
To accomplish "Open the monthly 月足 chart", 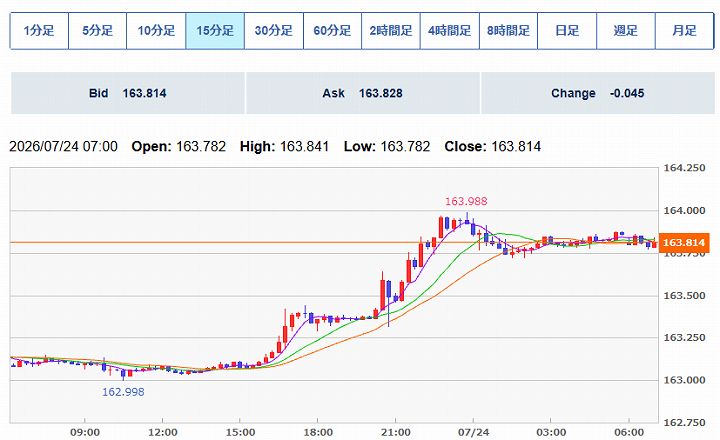I will 684,31.
